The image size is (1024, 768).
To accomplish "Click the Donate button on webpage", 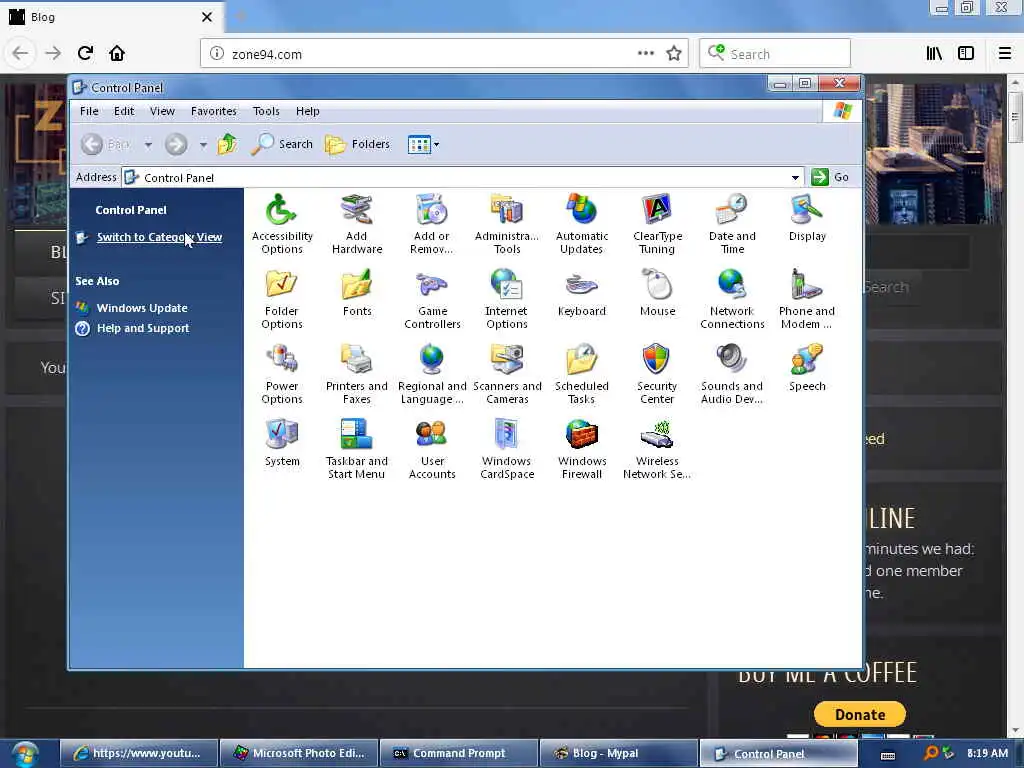I will click(859, 714).
